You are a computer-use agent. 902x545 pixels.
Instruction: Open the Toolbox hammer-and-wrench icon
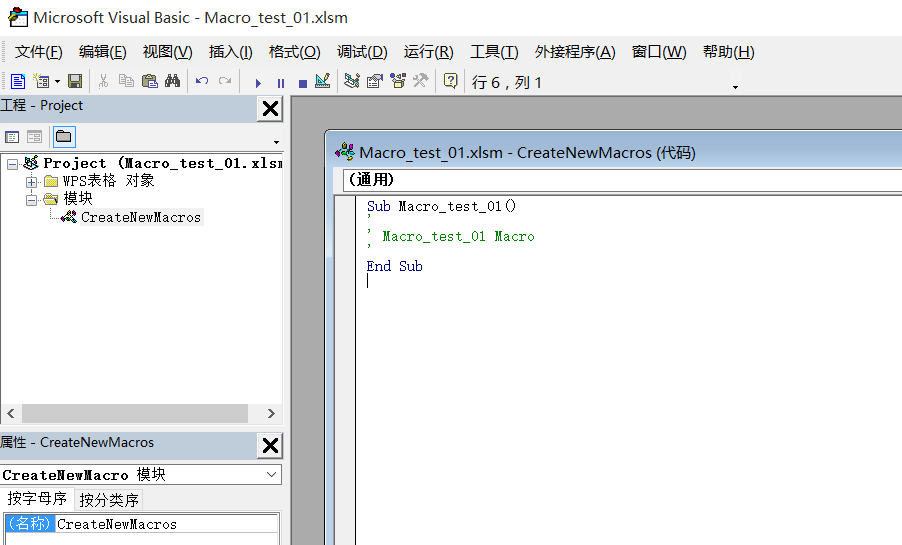pos(421,81)
